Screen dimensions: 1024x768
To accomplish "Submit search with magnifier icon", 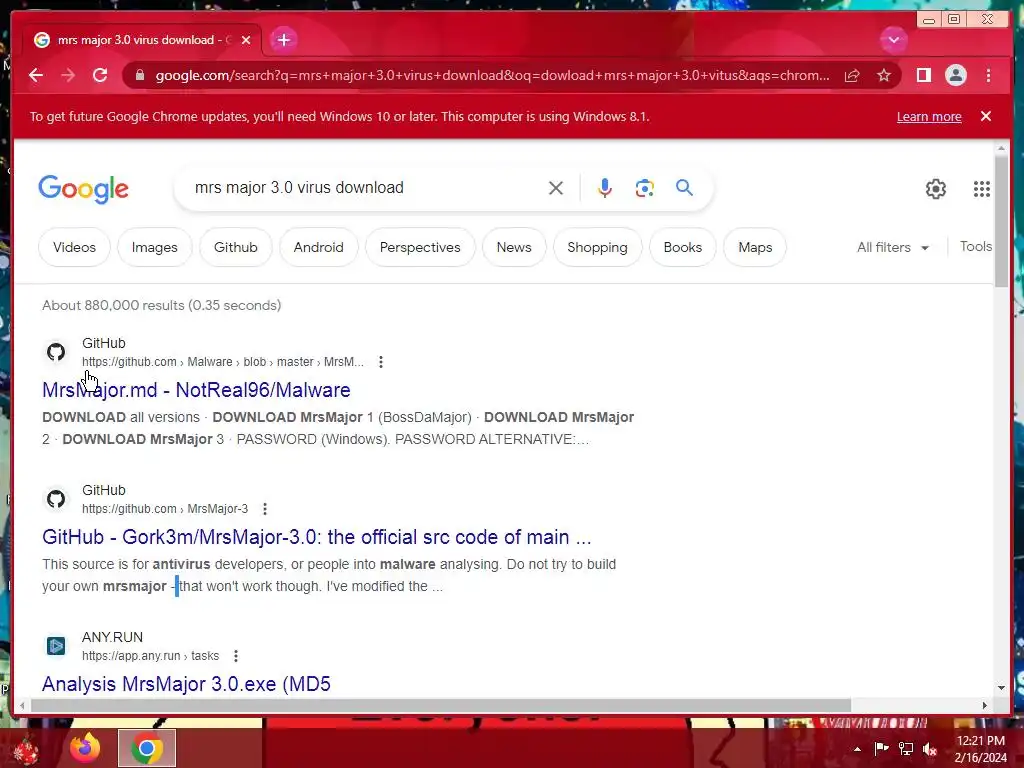I will [684, 188].
